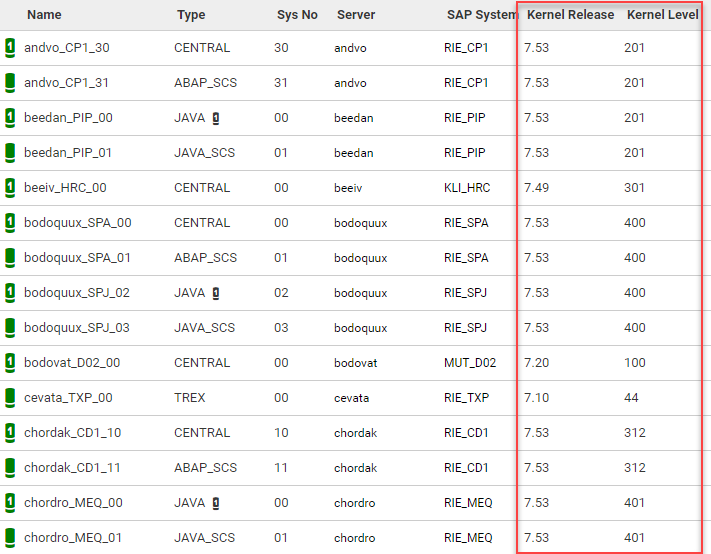The image size is (711, 554).
Task: Click the small JAVA badge icon in beedan_PIP_00 row
Action: [x=216, y=118]
